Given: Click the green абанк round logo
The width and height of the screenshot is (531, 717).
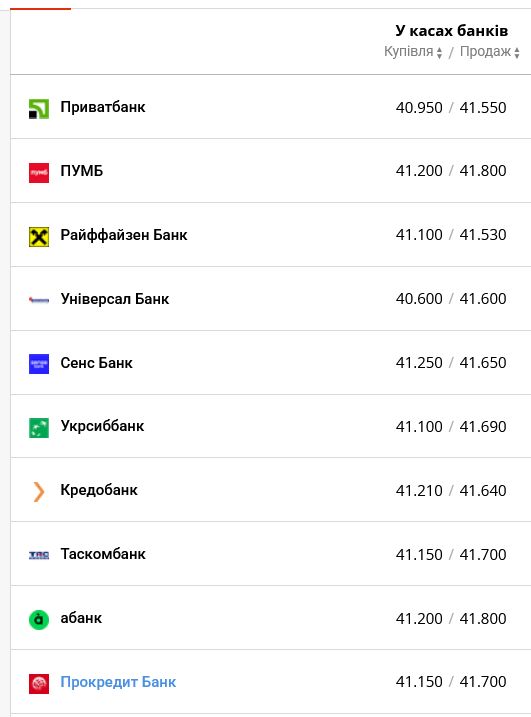Looking at the screenshot, I should point(39,620).
